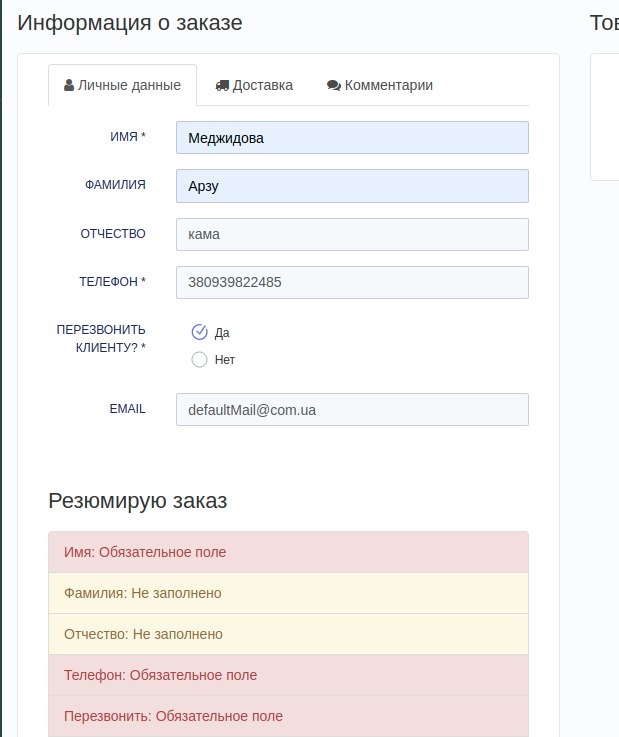619x737 pixels.
Task: Select the Да radio button
Action: [199, 332]
